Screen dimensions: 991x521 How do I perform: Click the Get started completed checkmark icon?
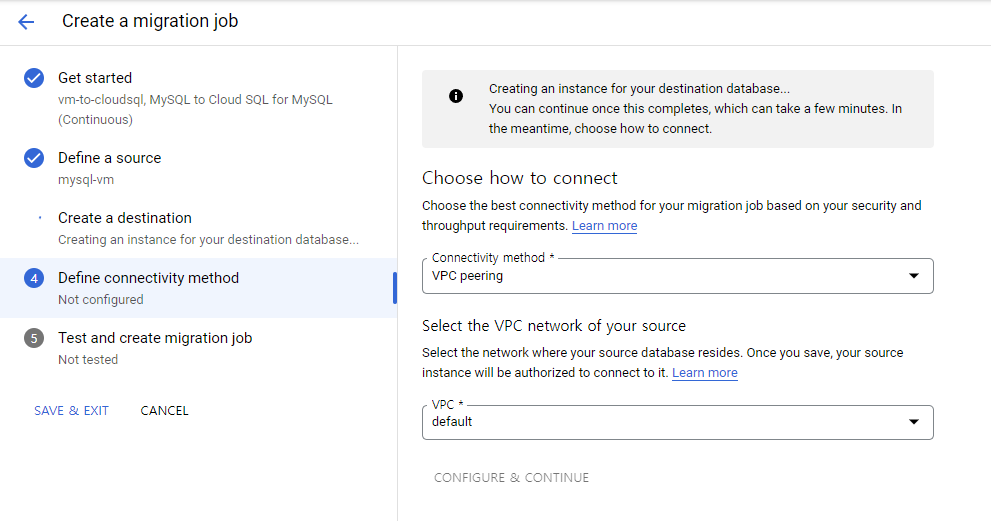[x=34, y=78]
